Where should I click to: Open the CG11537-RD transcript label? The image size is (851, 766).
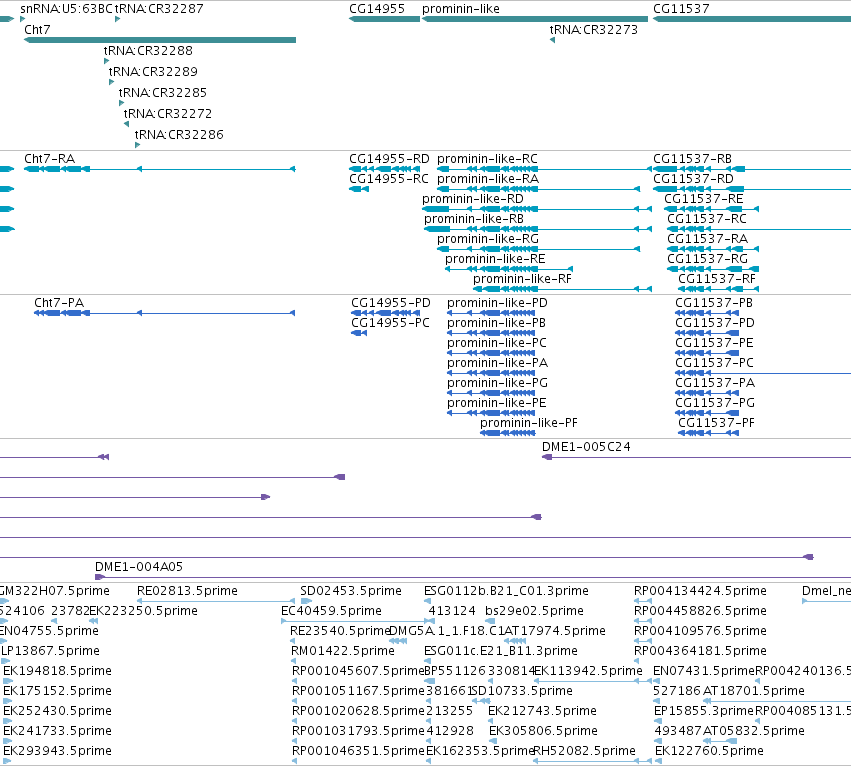click(x=693, y=179)
